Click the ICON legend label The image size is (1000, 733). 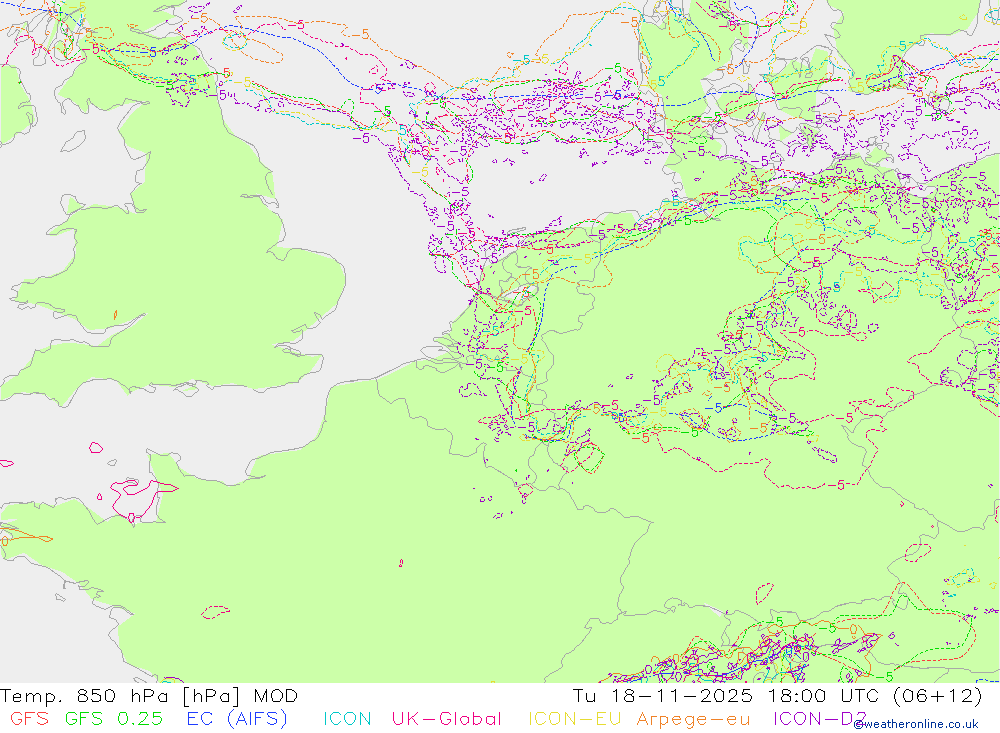tap(347, 719)
